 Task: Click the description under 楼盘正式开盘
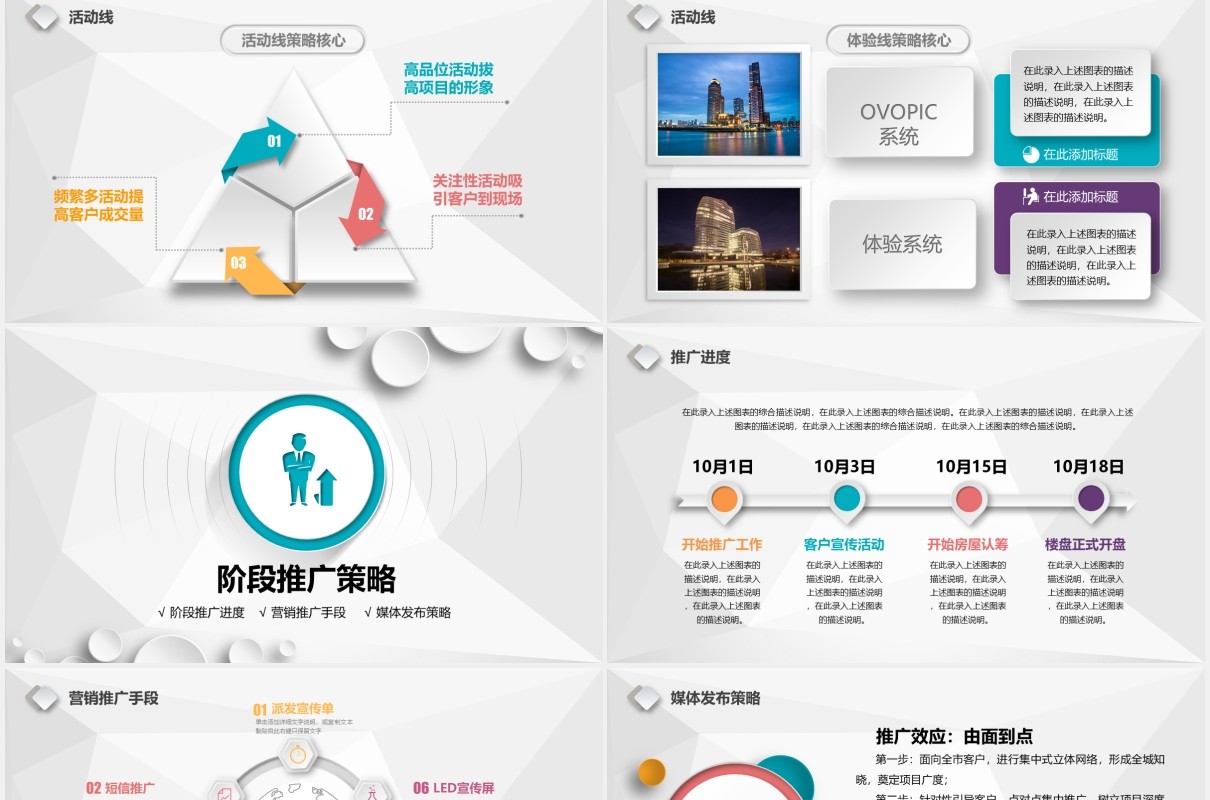[1085, 592]
